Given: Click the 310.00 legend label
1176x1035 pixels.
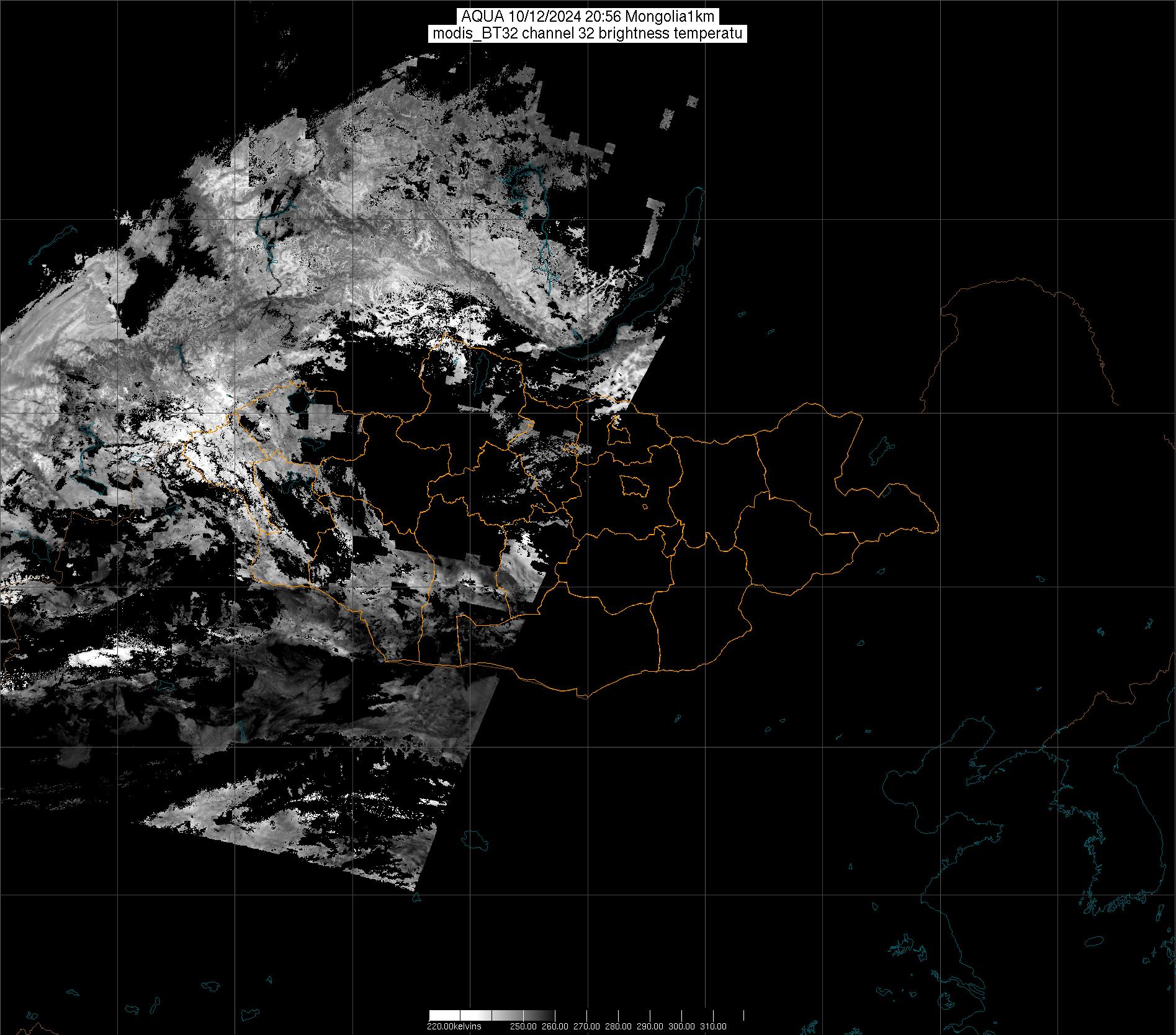Looking at the screenshot, I should pos(714,1026).
